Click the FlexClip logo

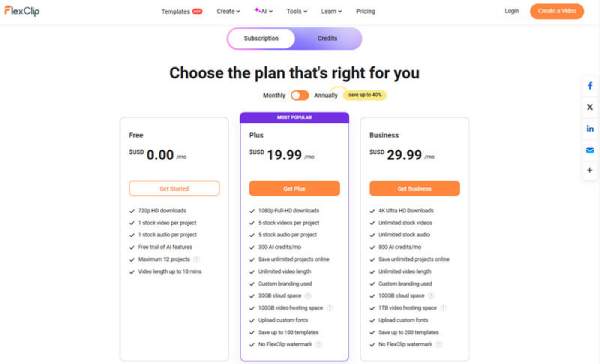(22, 11)
